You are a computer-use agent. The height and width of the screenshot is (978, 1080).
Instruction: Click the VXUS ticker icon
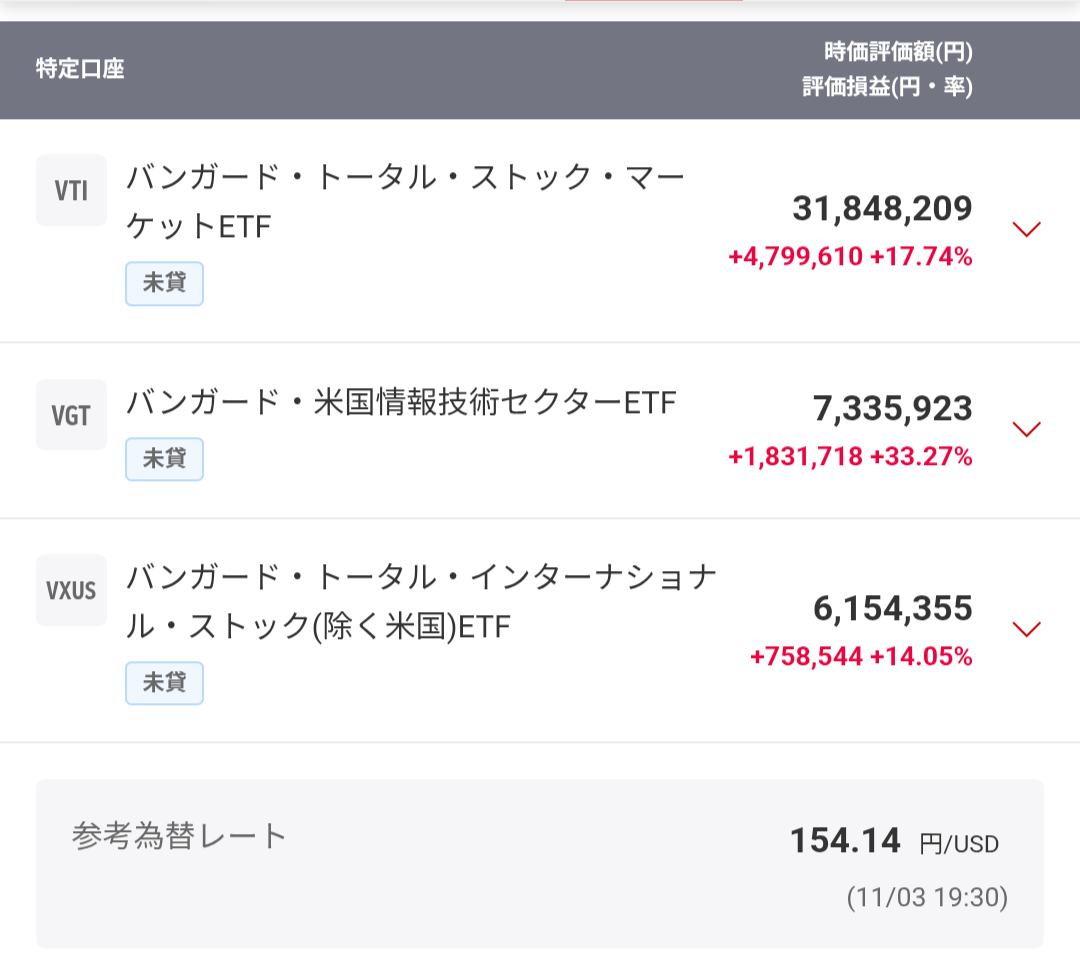(x=71, y=590)
